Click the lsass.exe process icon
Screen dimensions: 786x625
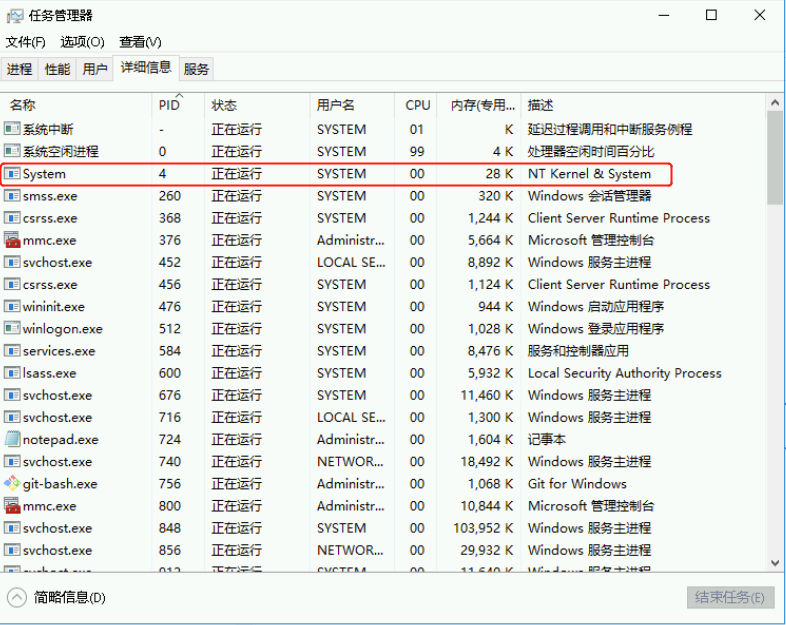(12, 373)
